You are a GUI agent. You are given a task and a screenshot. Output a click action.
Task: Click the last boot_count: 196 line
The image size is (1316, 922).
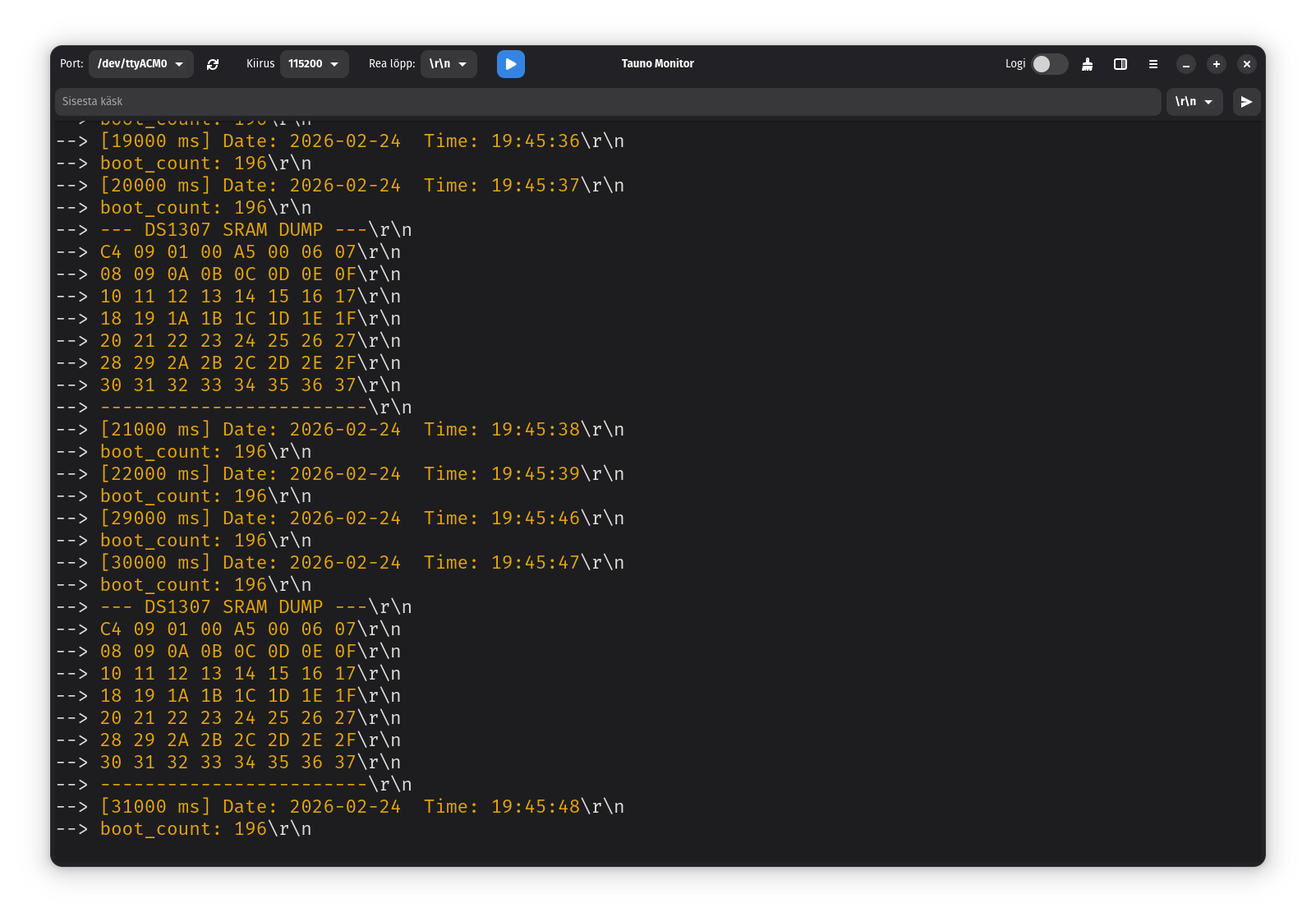click(x=205, y=829)
